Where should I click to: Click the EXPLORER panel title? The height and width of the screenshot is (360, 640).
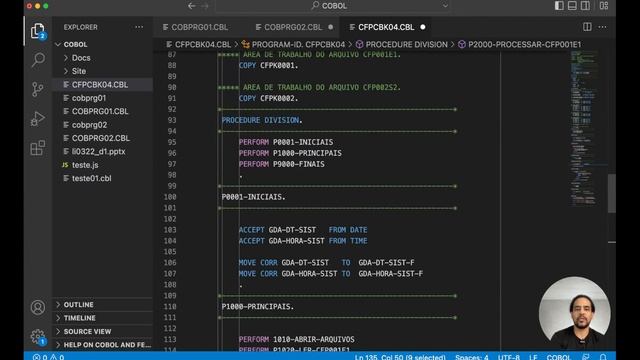(80, 27)
